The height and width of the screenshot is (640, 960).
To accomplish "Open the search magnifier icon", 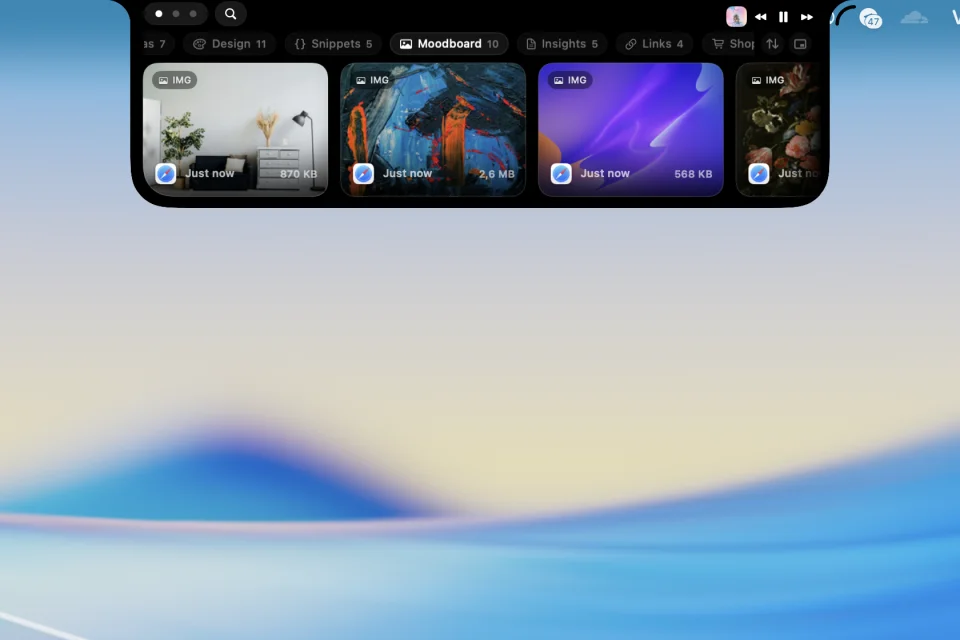I will pyautogui.click(x=230, y=13).
